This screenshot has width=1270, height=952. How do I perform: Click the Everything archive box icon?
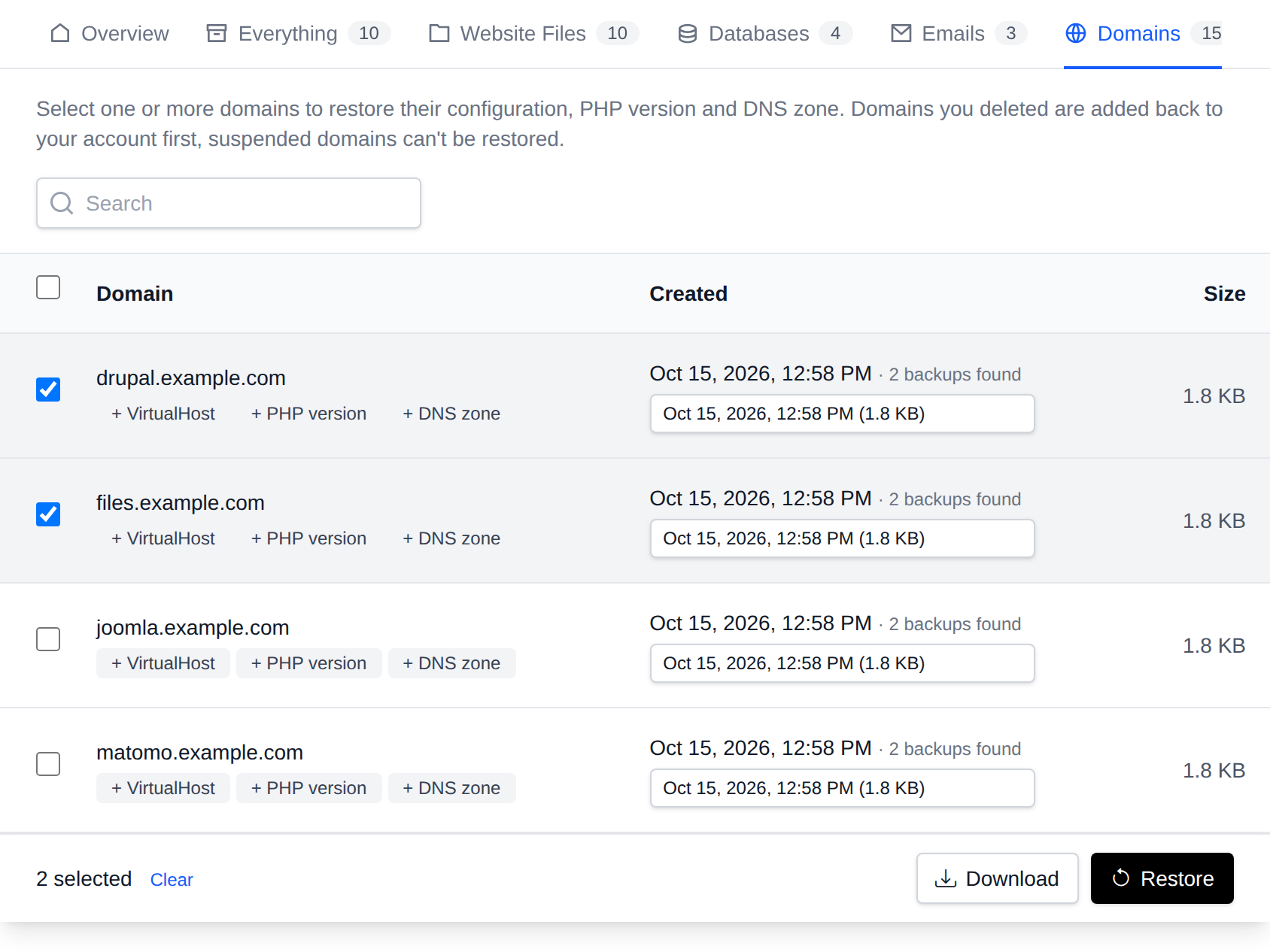(217, 33)
